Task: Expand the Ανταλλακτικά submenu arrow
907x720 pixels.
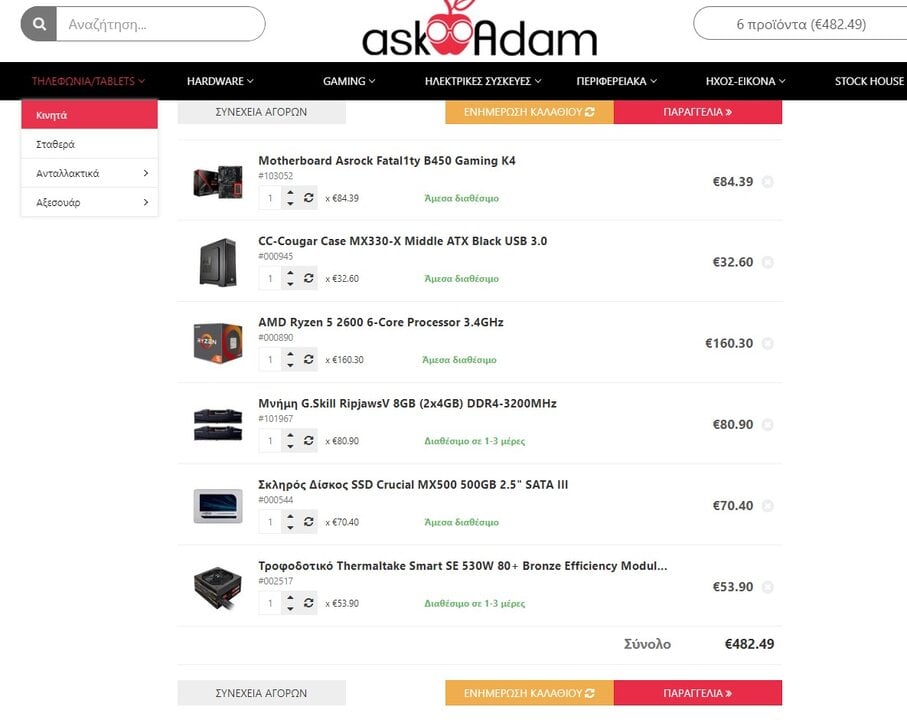Action: (x=146, y=173)
